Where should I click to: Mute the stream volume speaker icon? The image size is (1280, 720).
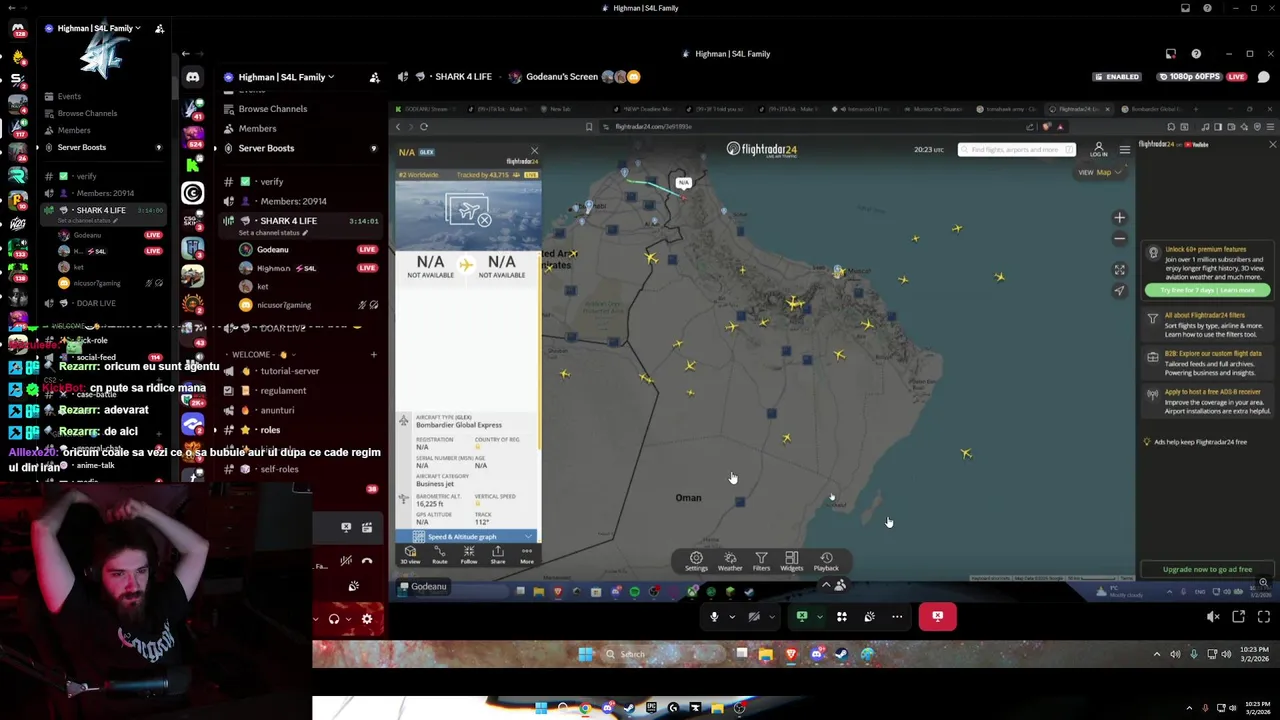(1213, 617)
